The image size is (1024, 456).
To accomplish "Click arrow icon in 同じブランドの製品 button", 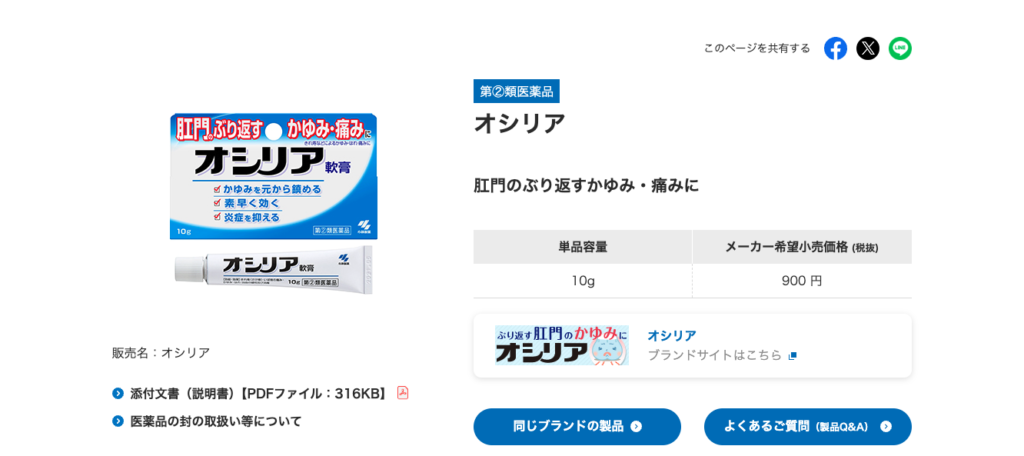I will [x=636, y=426].
